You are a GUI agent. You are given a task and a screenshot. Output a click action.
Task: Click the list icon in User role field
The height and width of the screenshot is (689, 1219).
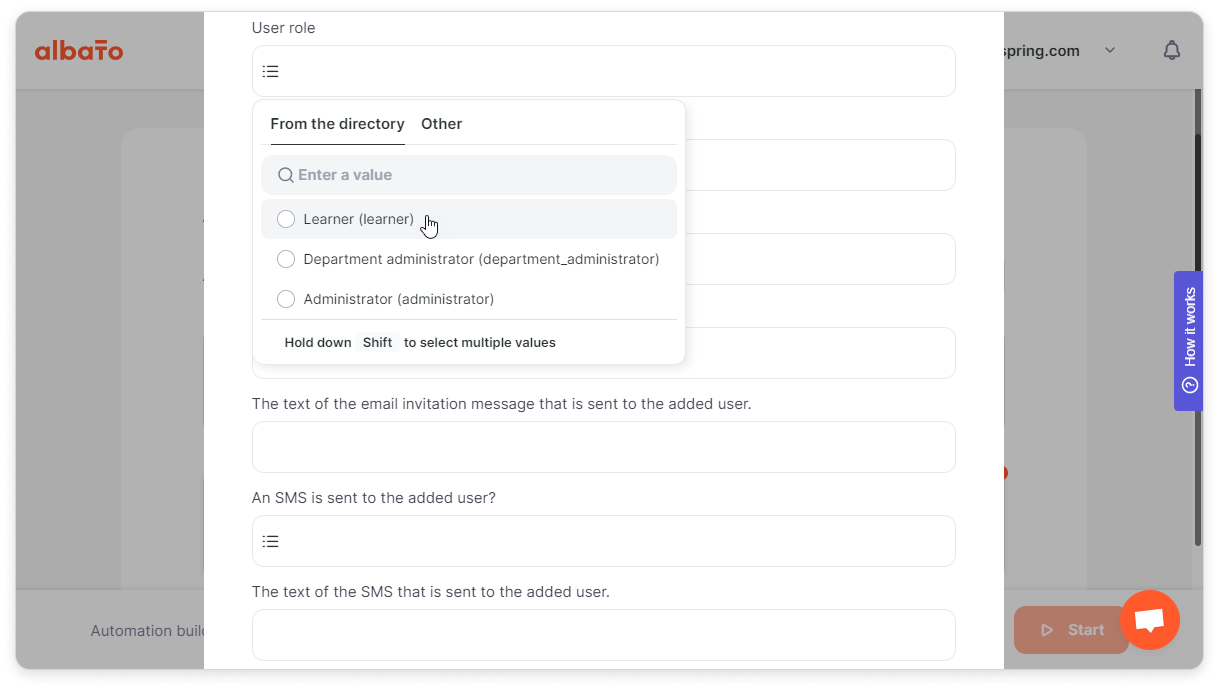tap(270, 71)
